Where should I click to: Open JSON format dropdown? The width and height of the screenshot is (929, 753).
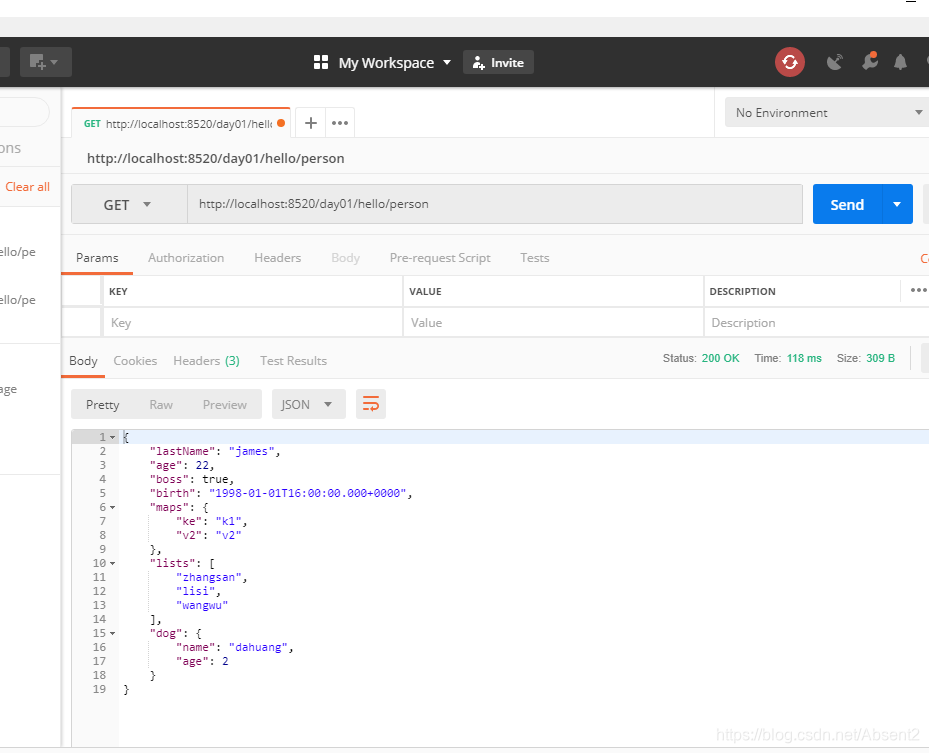pyautogui.click(x=309, y=405)
